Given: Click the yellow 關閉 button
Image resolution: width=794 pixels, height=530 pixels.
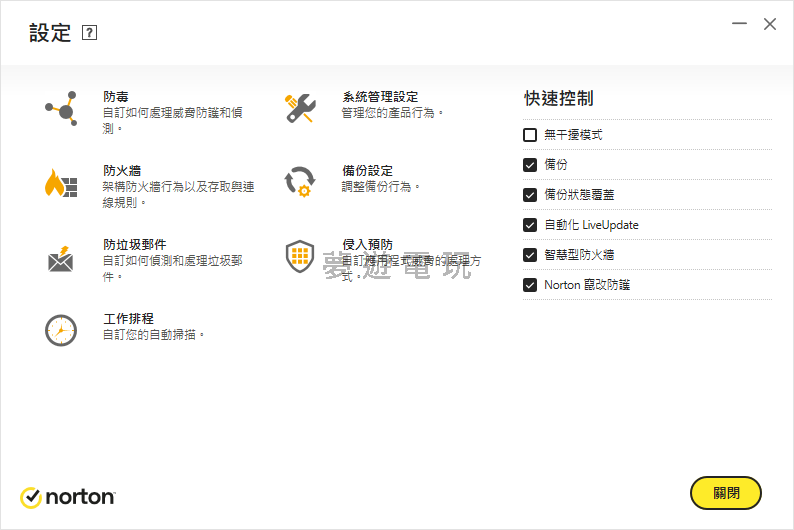Looking at the screenshot, I should (x=726, y=493).
